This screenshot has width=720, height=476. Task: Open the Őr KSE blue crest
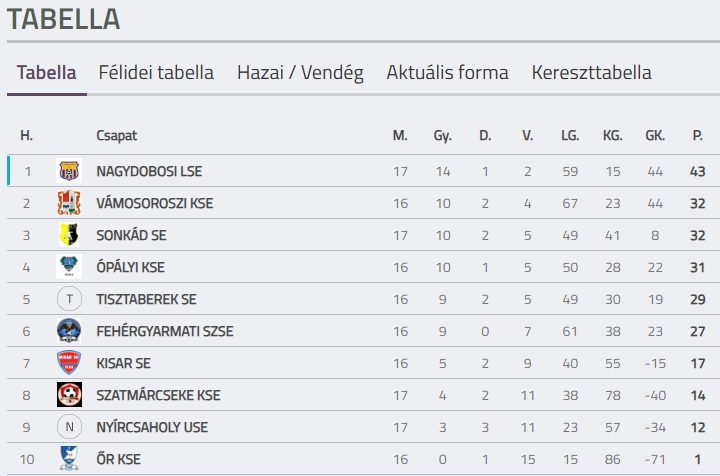[69, 459]
